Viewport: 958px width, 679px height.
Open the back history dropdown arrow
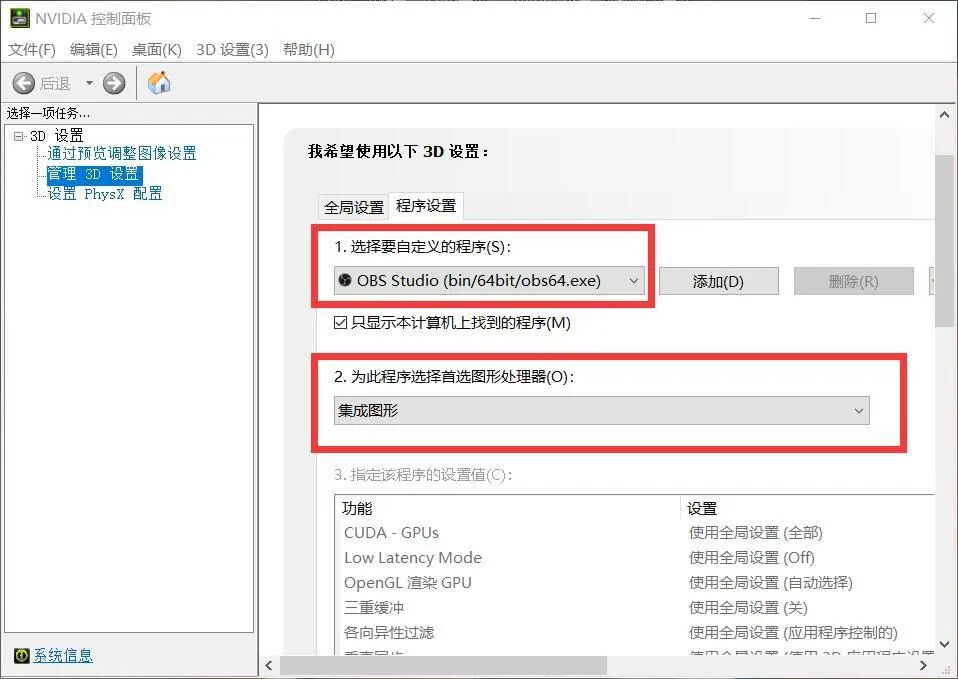coord(89,83)
